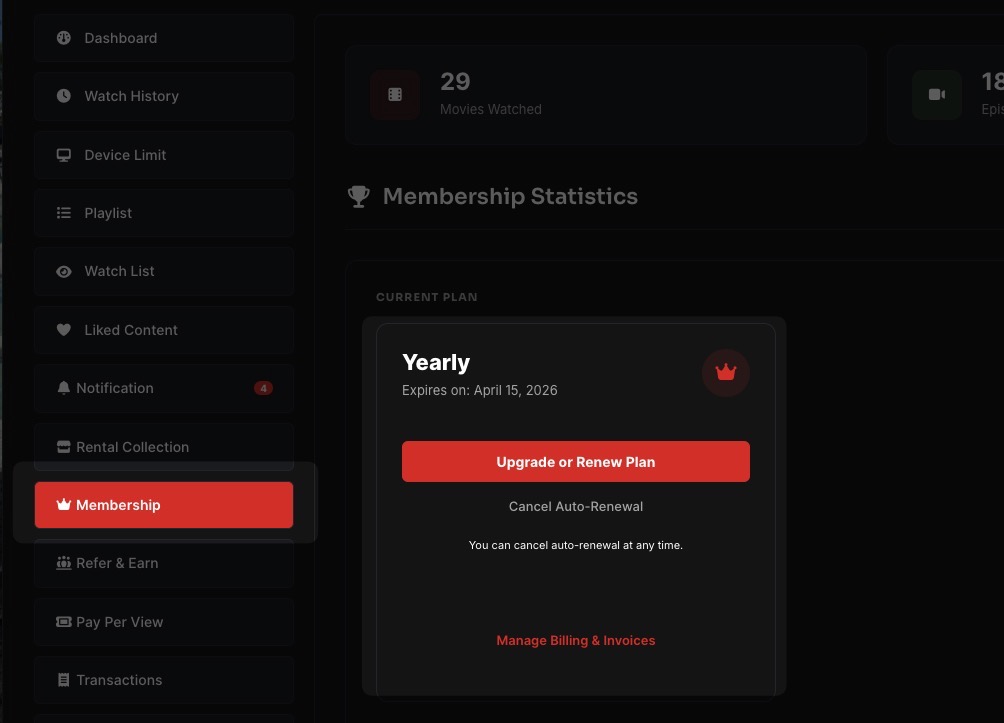Click the Liked Content heart icon

(x=64, y=330)
